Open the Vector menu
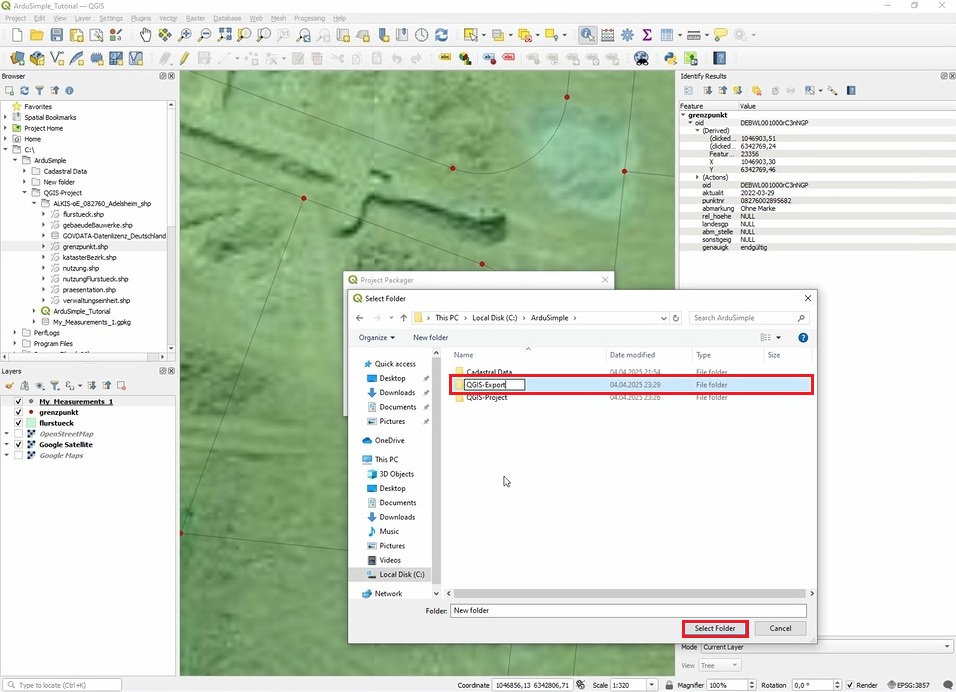Viewport: 956px width, 692px height. click(x=168, y=18)
